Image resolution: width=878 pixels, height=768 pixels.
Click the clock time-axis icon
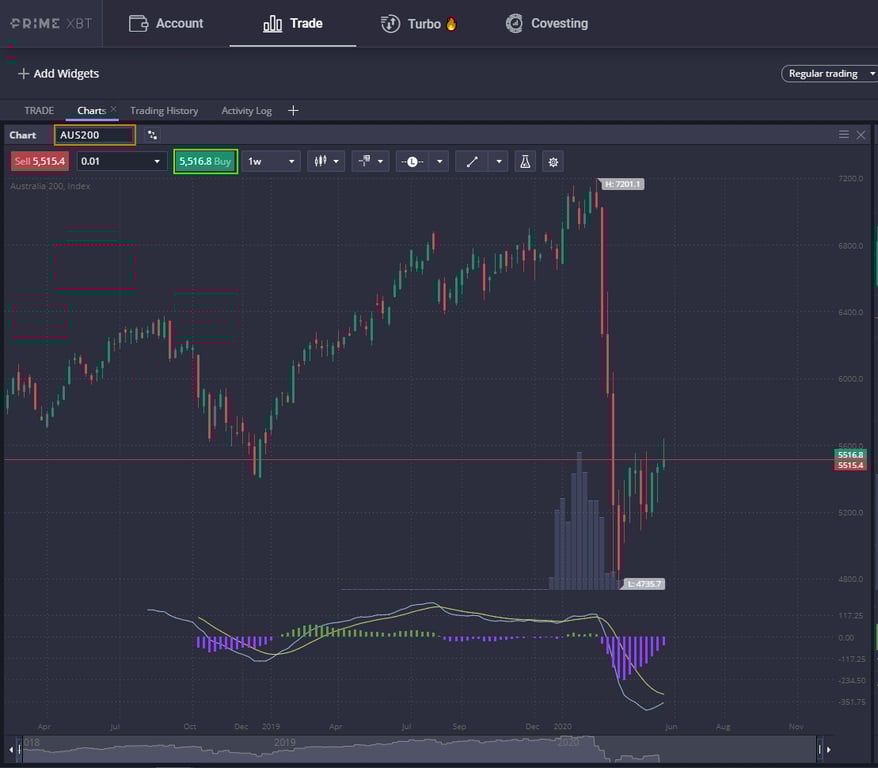coord(410,161)
